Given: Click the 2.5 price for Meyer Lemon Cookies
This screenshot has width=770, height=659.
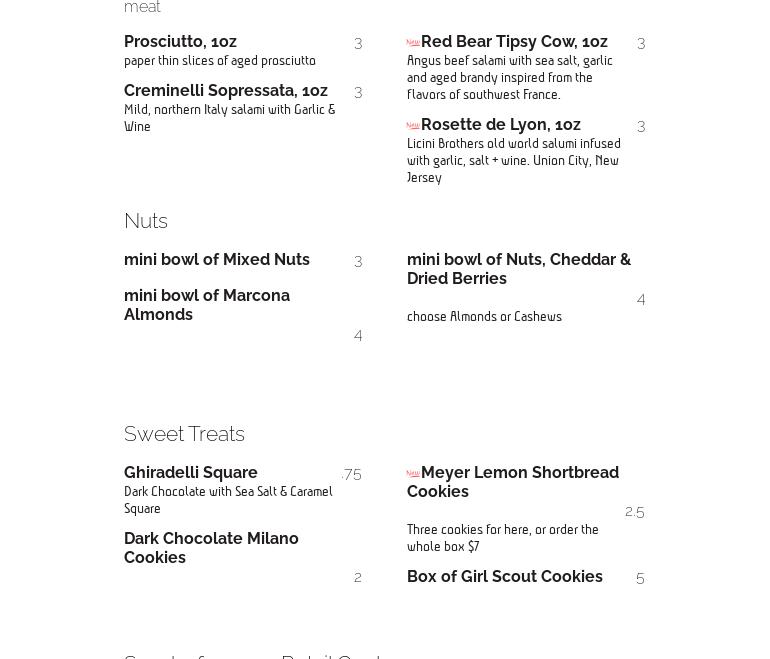Looking at the screenshot, I should (x=634, y=512).
